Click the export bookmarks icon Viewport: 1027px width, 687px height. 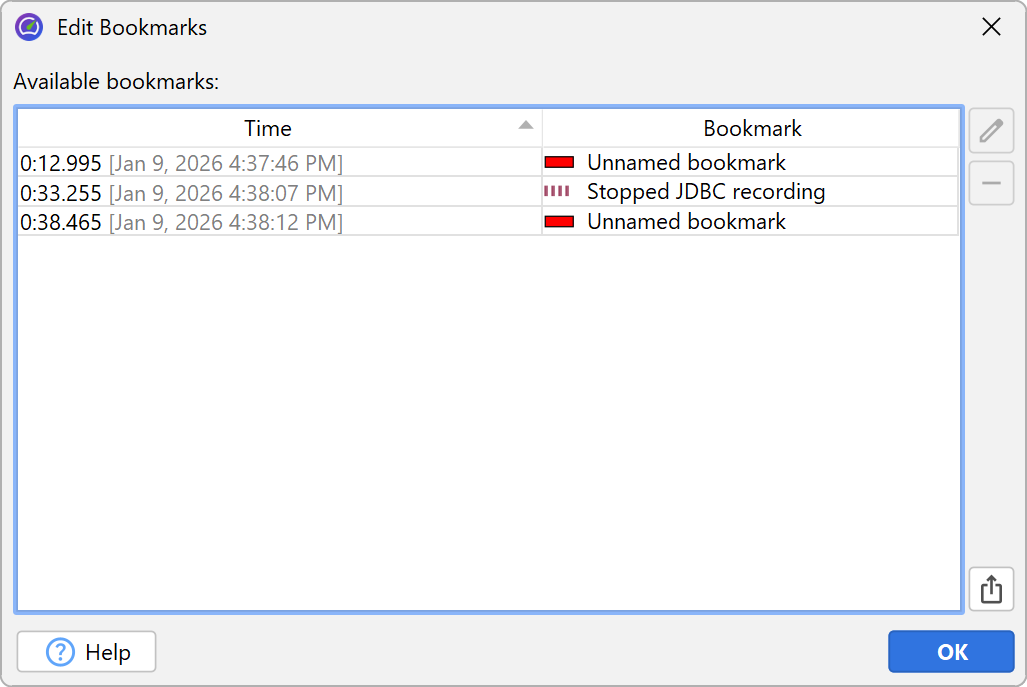coord(991,589)
